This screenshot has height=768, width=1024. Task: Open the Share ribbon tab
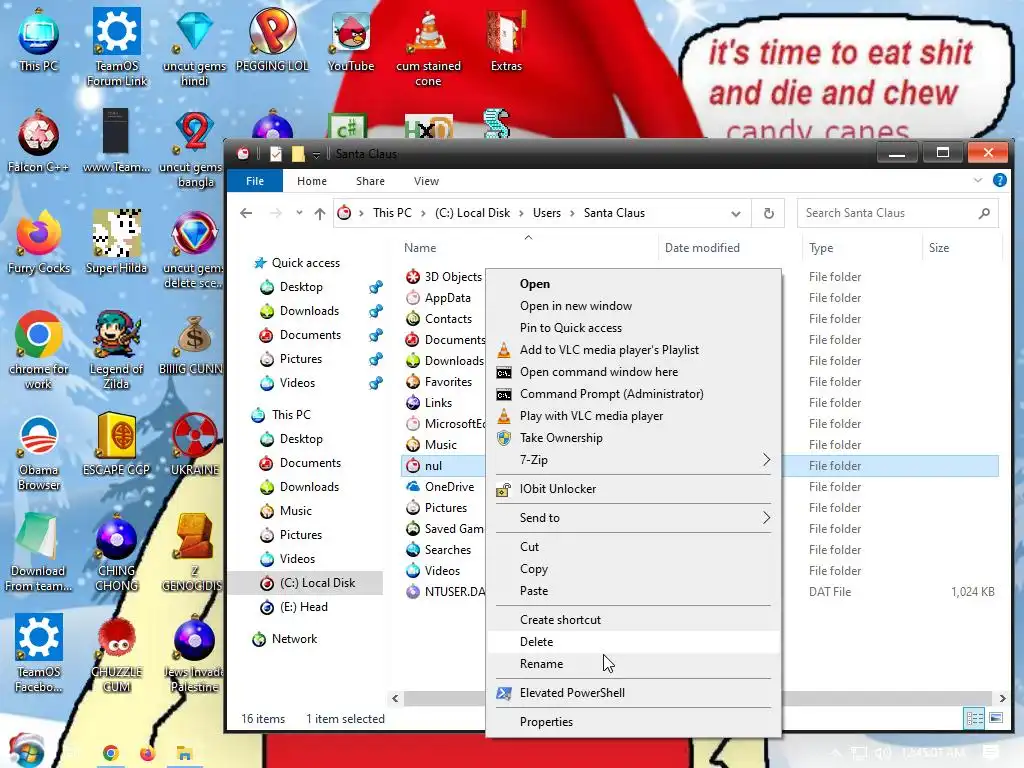[x=370, y=181]
